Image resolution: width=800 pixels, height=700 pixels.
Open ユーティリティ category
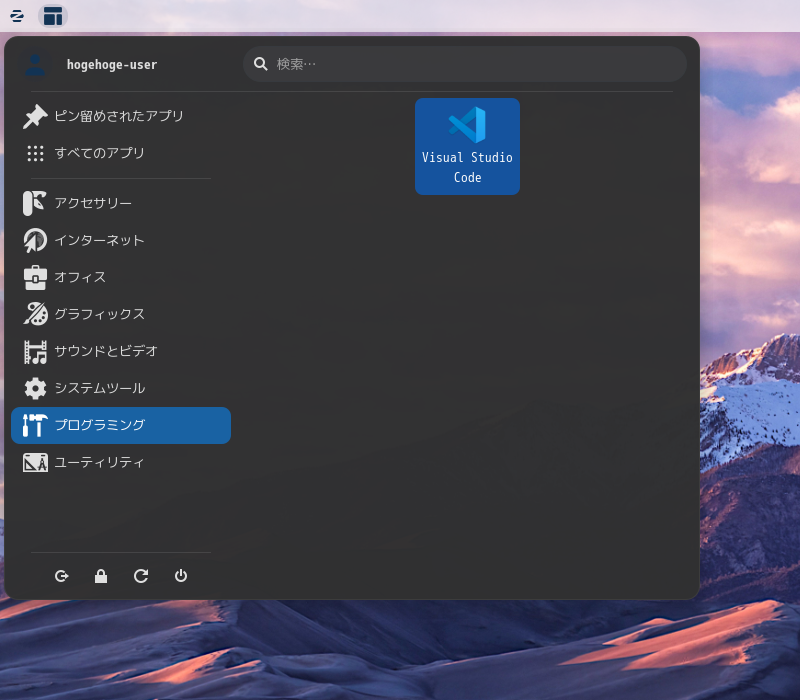coord(121,462)
